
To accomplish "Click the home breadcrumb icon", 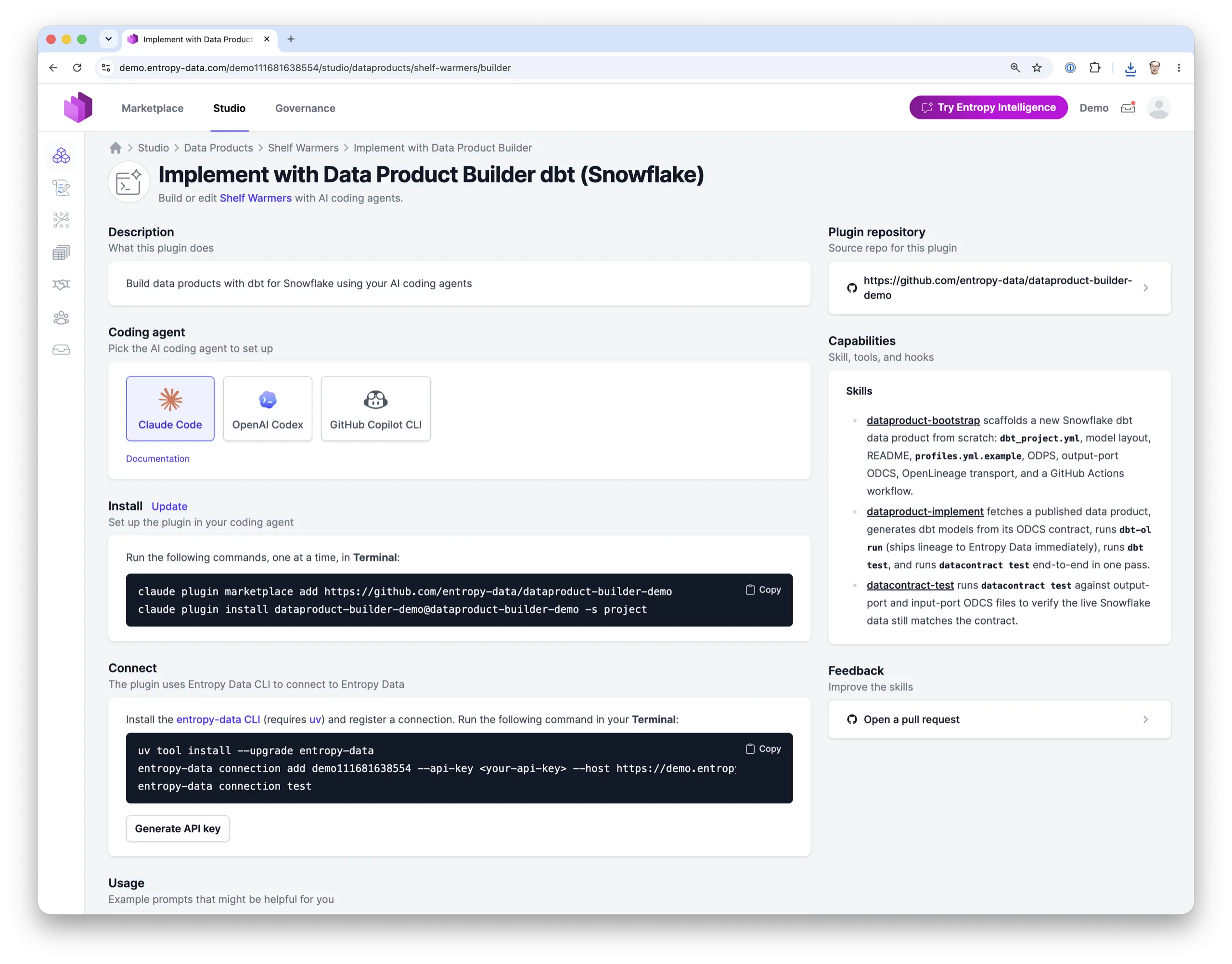I will click(x=116, y=148).
